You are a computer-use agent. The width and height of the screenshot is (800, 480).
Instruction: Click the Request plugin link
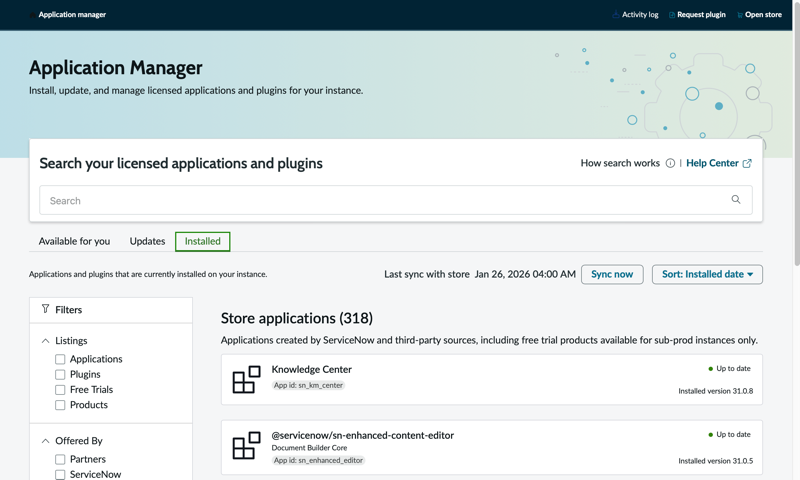click(701, 15)
